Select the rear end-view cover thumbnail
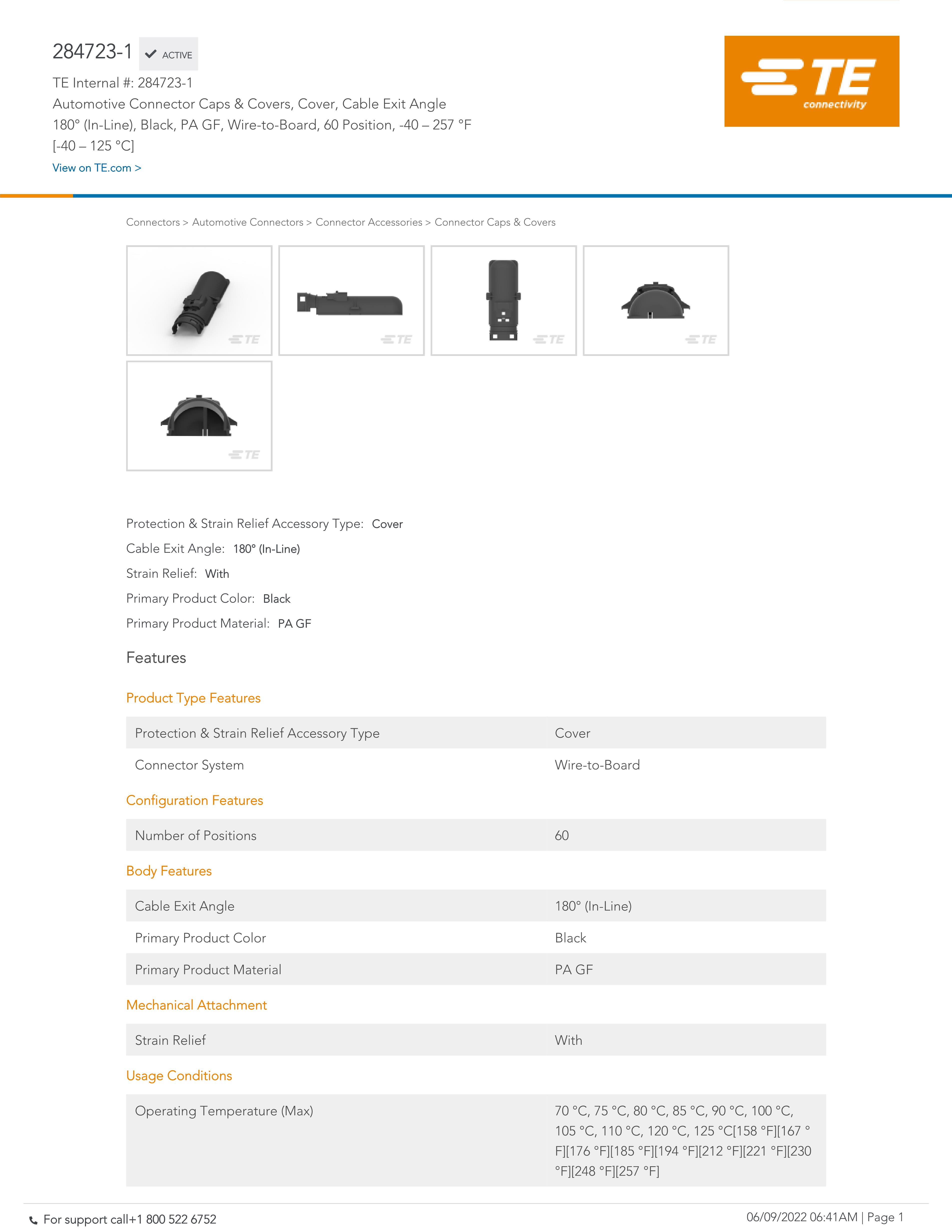 [199, 416]
